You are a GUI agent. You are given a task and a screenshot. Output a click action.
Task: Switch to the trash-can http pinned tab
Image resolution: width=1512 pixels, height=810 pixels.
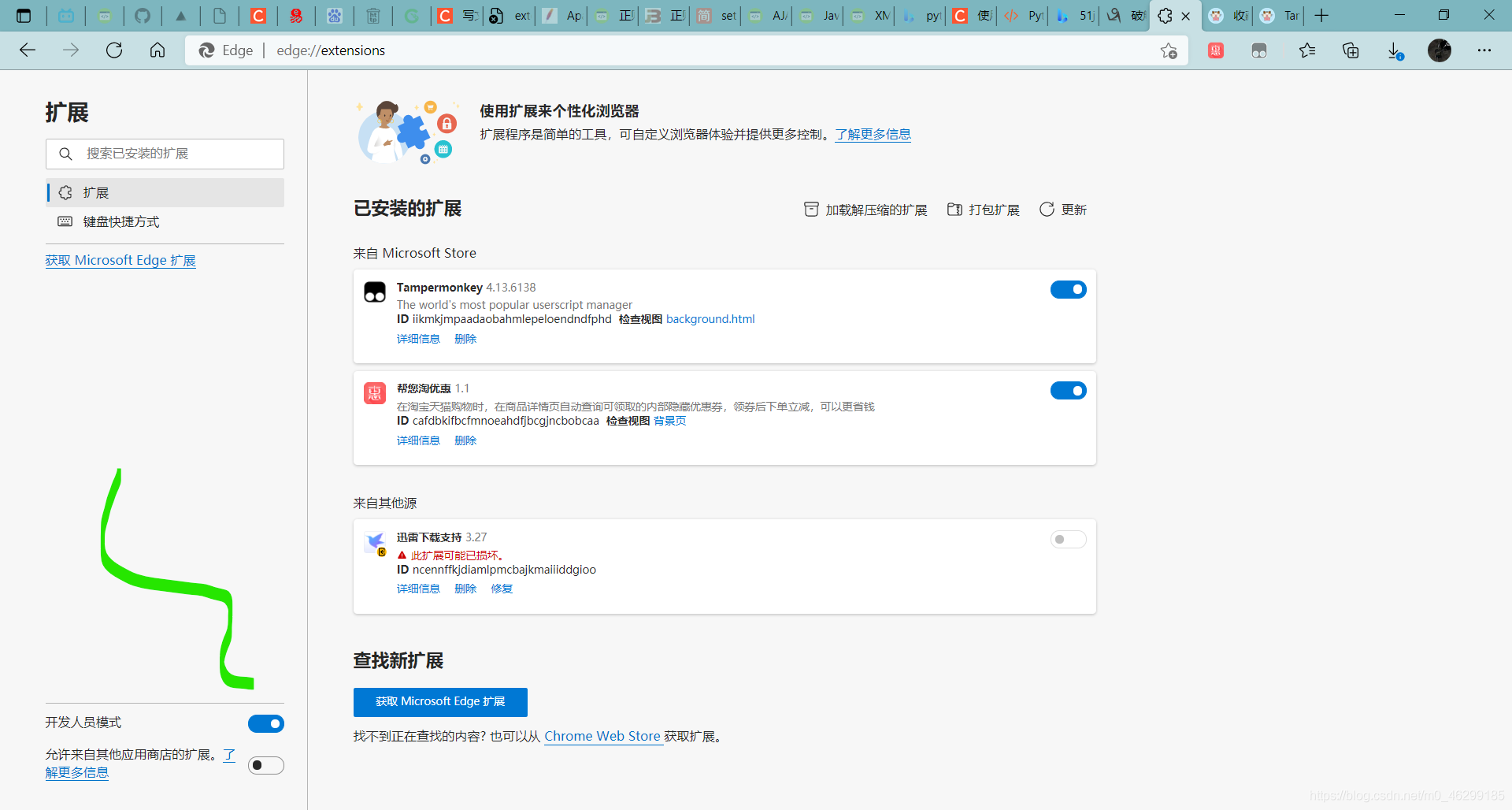(x=373, y=16)
